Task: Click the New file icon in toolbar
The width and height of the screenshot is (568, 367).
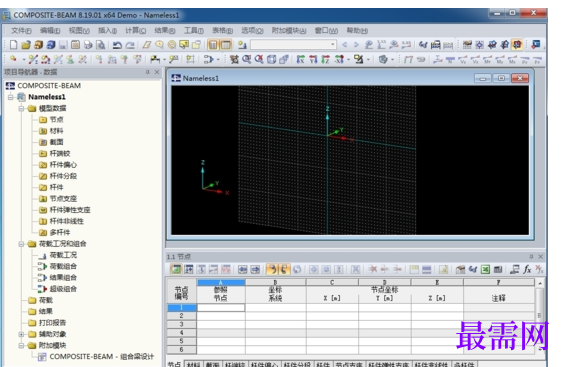Action: pos(13,45)
